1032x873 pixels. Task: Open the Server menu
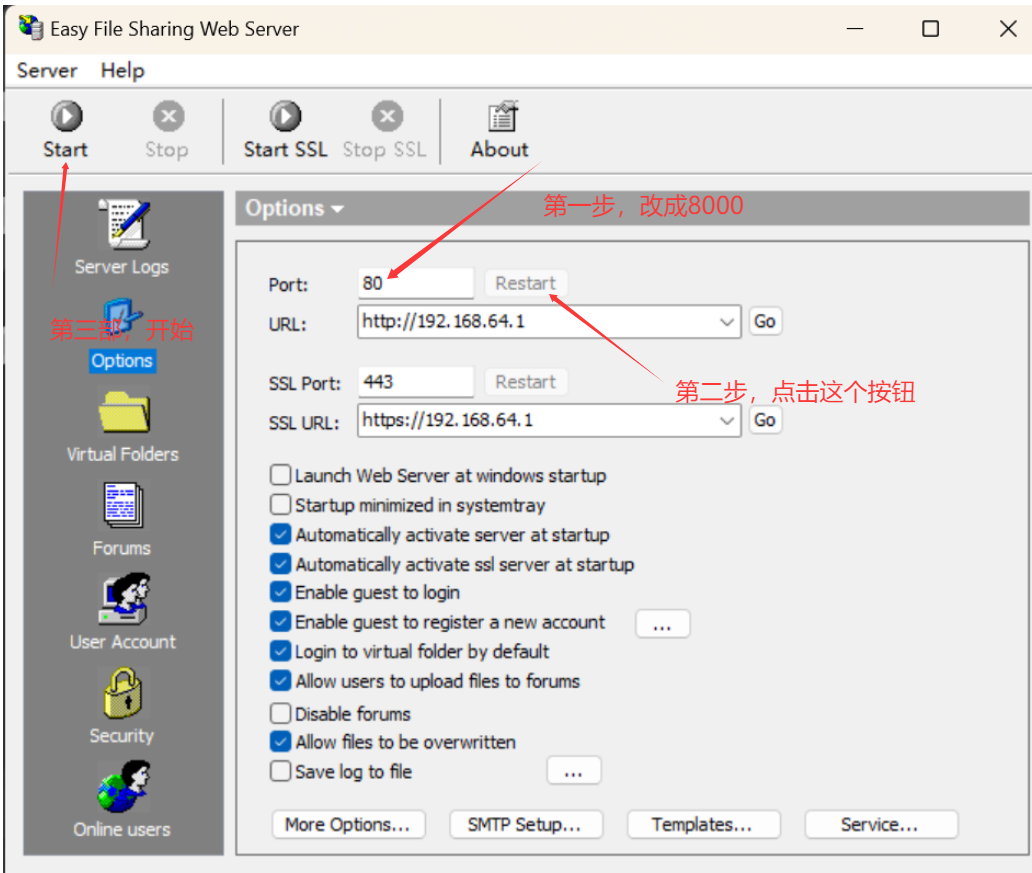[x=46, y=70]
